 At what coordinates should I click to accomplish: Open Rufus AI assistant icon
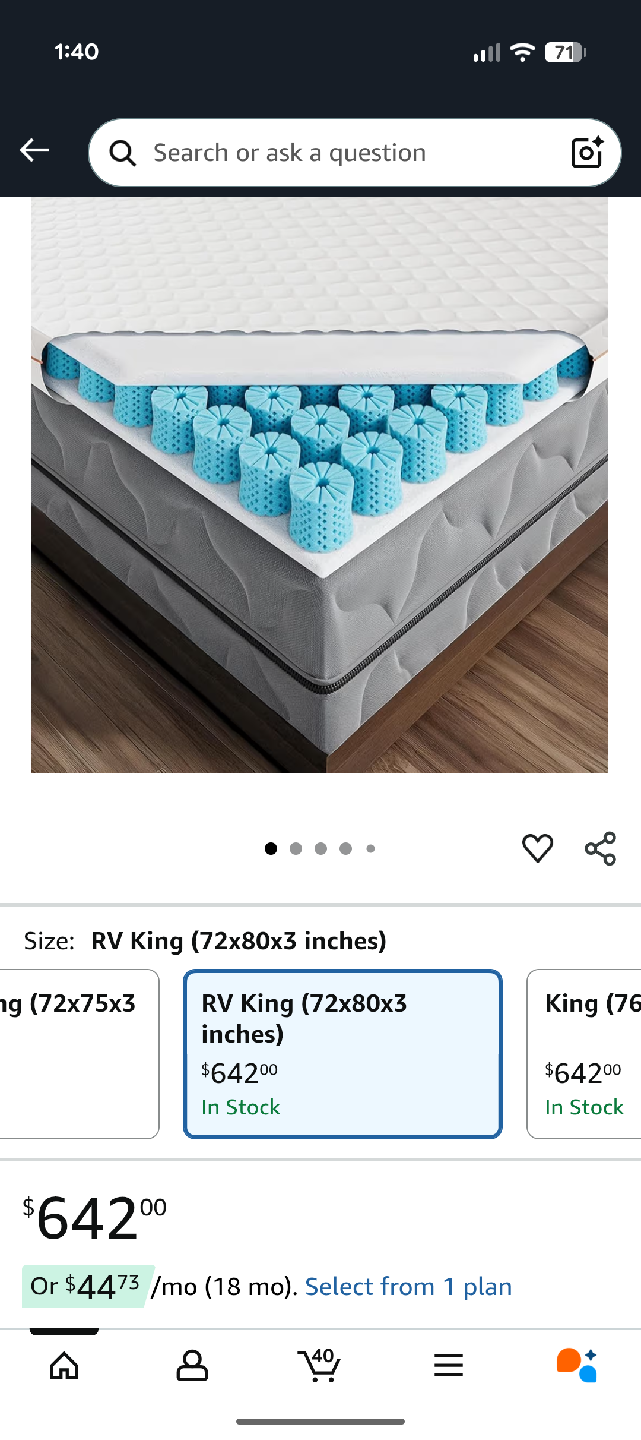(577, 1365)
